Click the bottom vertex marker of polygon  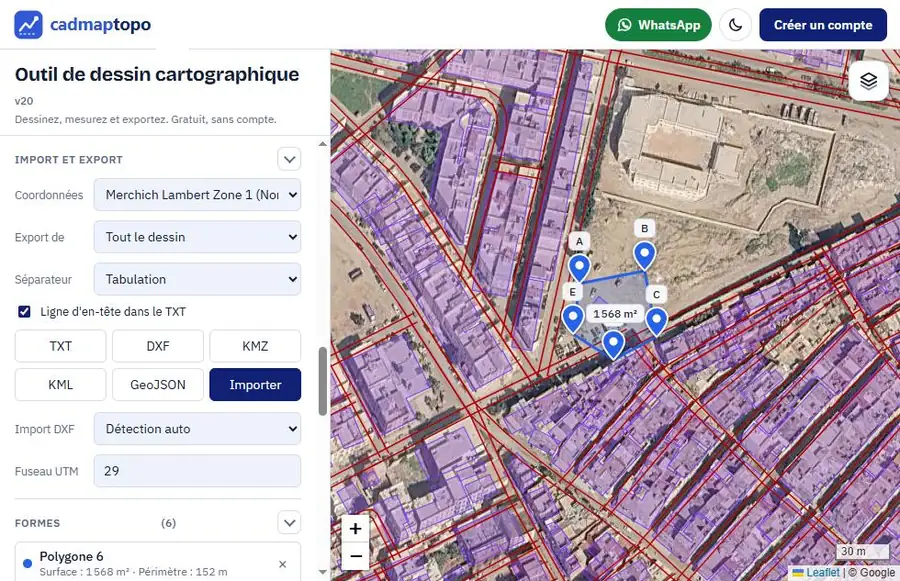613,344
